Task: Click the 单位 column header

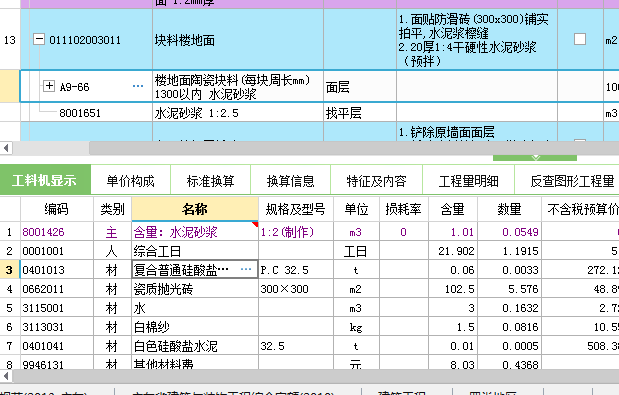Action: [356, 209]
